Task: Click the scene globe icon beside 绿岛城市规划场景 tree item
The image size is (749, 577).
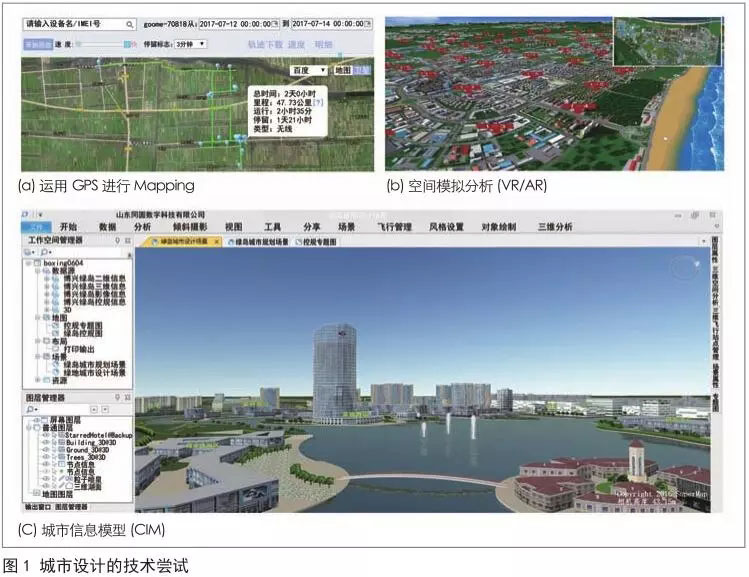Action: 56,364
